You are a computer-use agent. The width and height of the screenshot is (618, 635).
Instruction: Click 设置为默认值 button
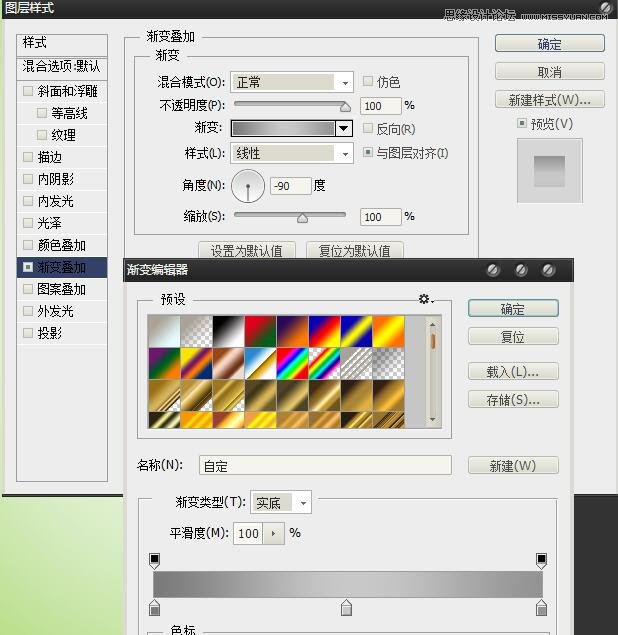point(247,250)
